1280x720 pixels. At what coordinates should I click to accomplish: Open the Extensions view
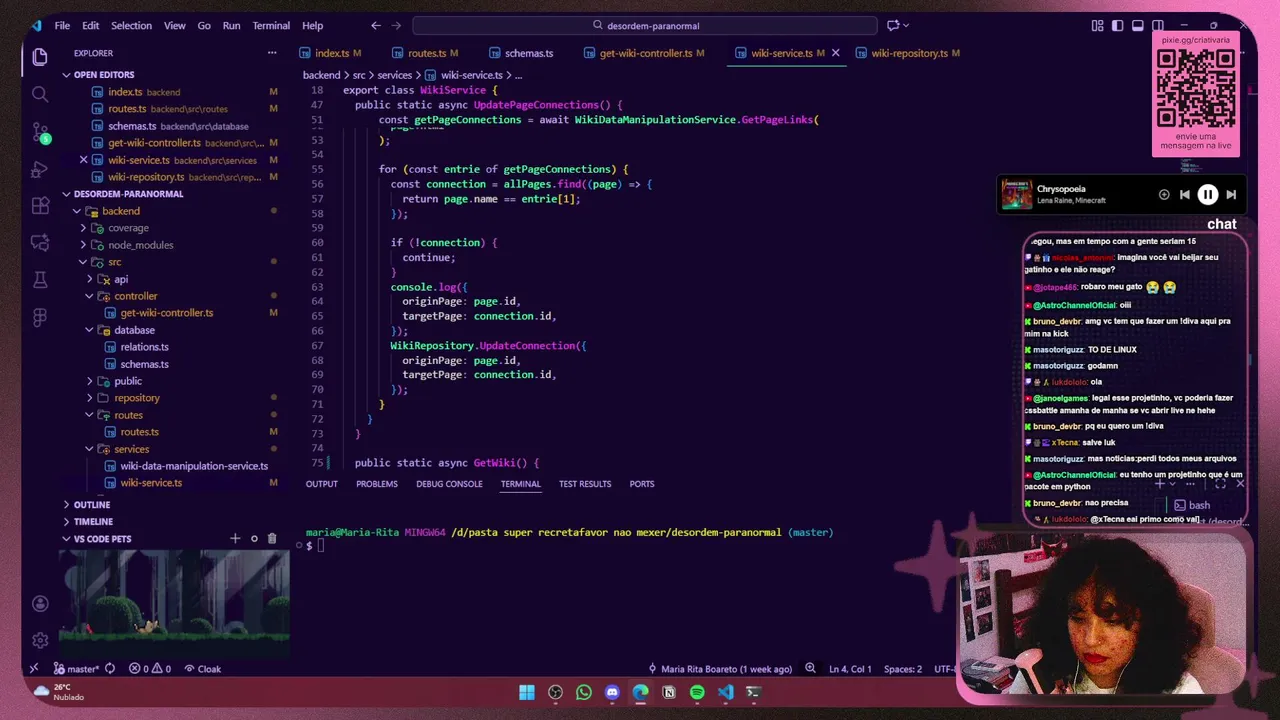(x=40, y=206)
